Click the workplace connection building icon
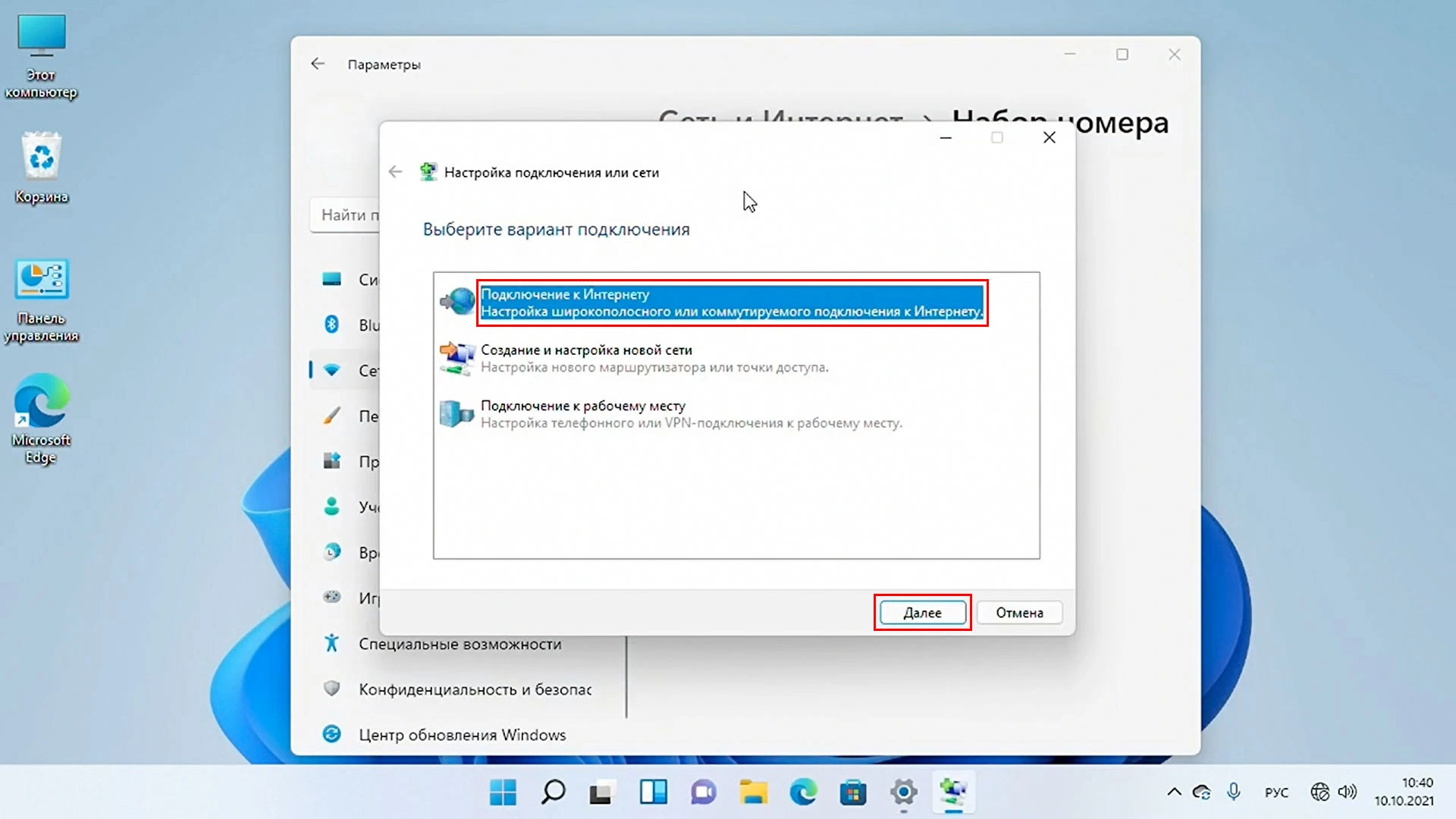The height and width of the screenshot is (819, 1456). click(x=457, y=414)
